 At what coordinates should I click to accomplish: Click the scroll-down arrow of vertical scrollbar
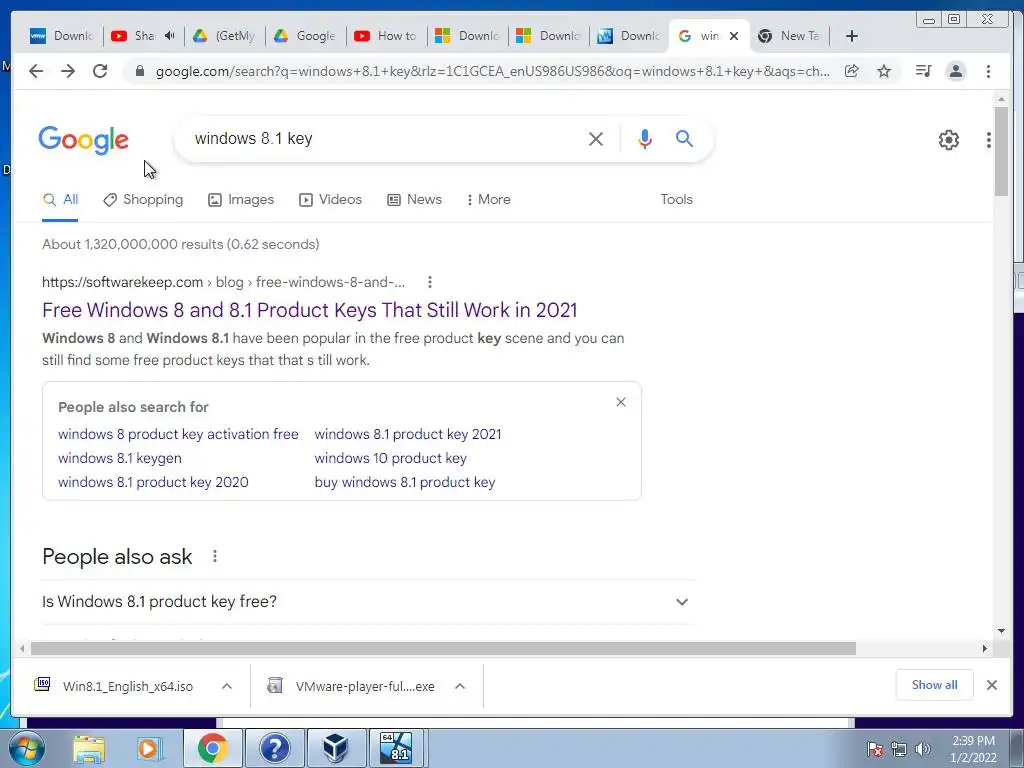pyautogui.click(x=1001, y=631)
